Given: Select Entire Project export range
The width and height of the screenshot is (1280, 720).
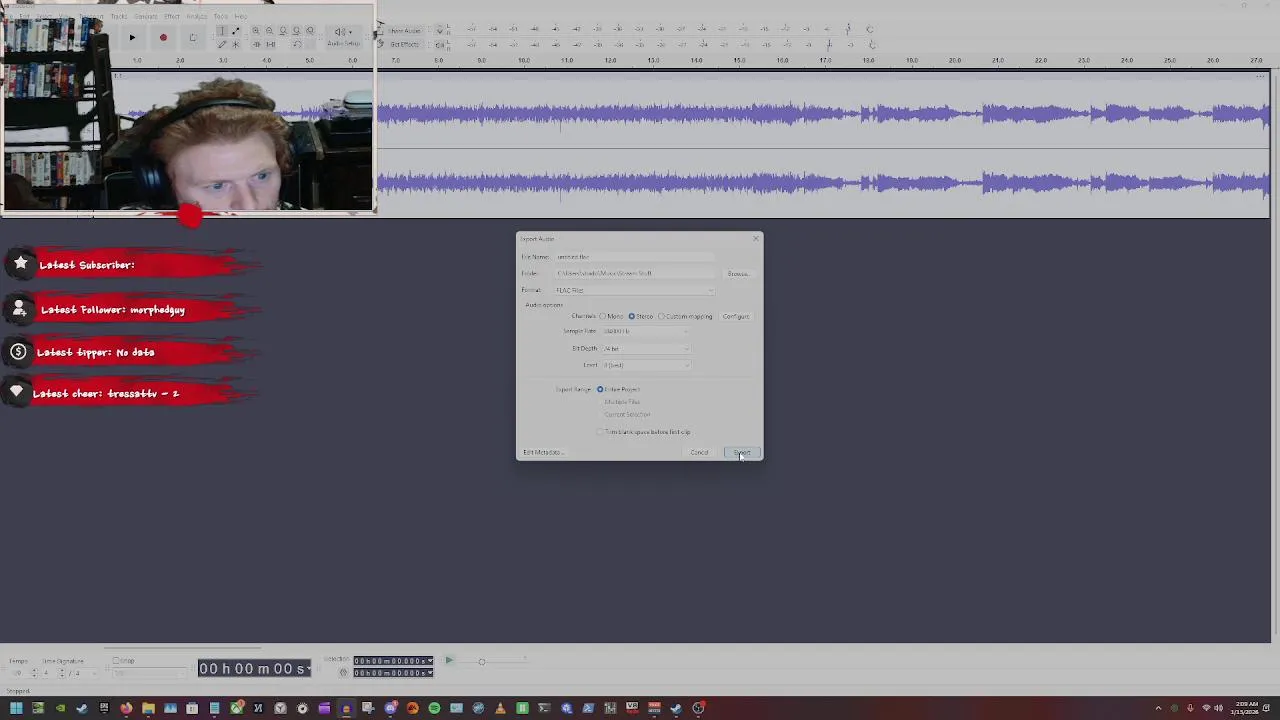Looking at the screenshot, I should [600, 389].
